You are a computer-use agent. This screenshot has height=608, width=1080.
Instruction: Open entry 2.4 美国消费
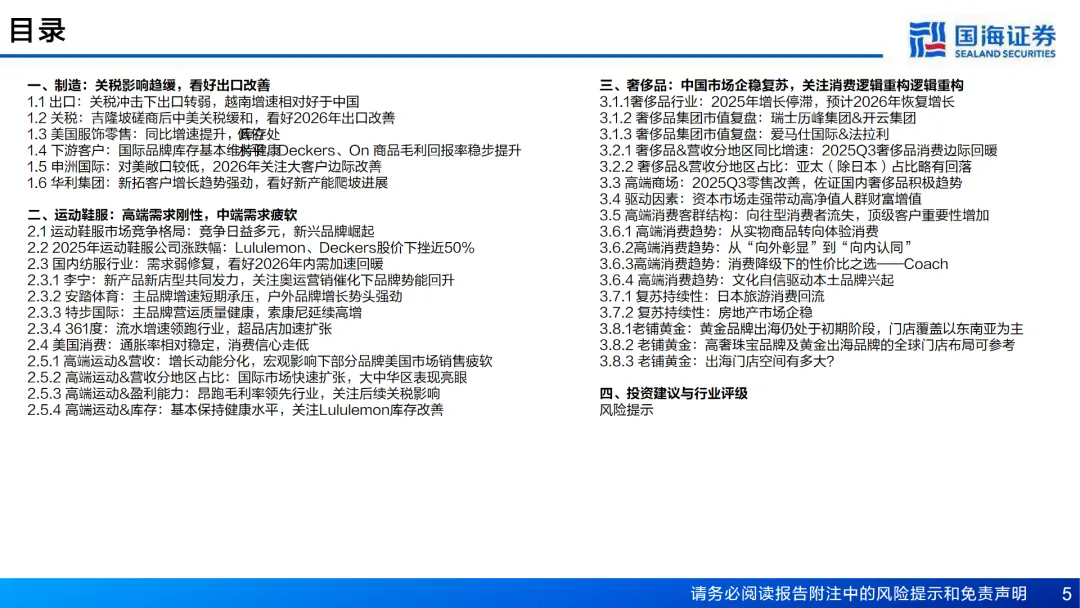click(x=168, y=345)
